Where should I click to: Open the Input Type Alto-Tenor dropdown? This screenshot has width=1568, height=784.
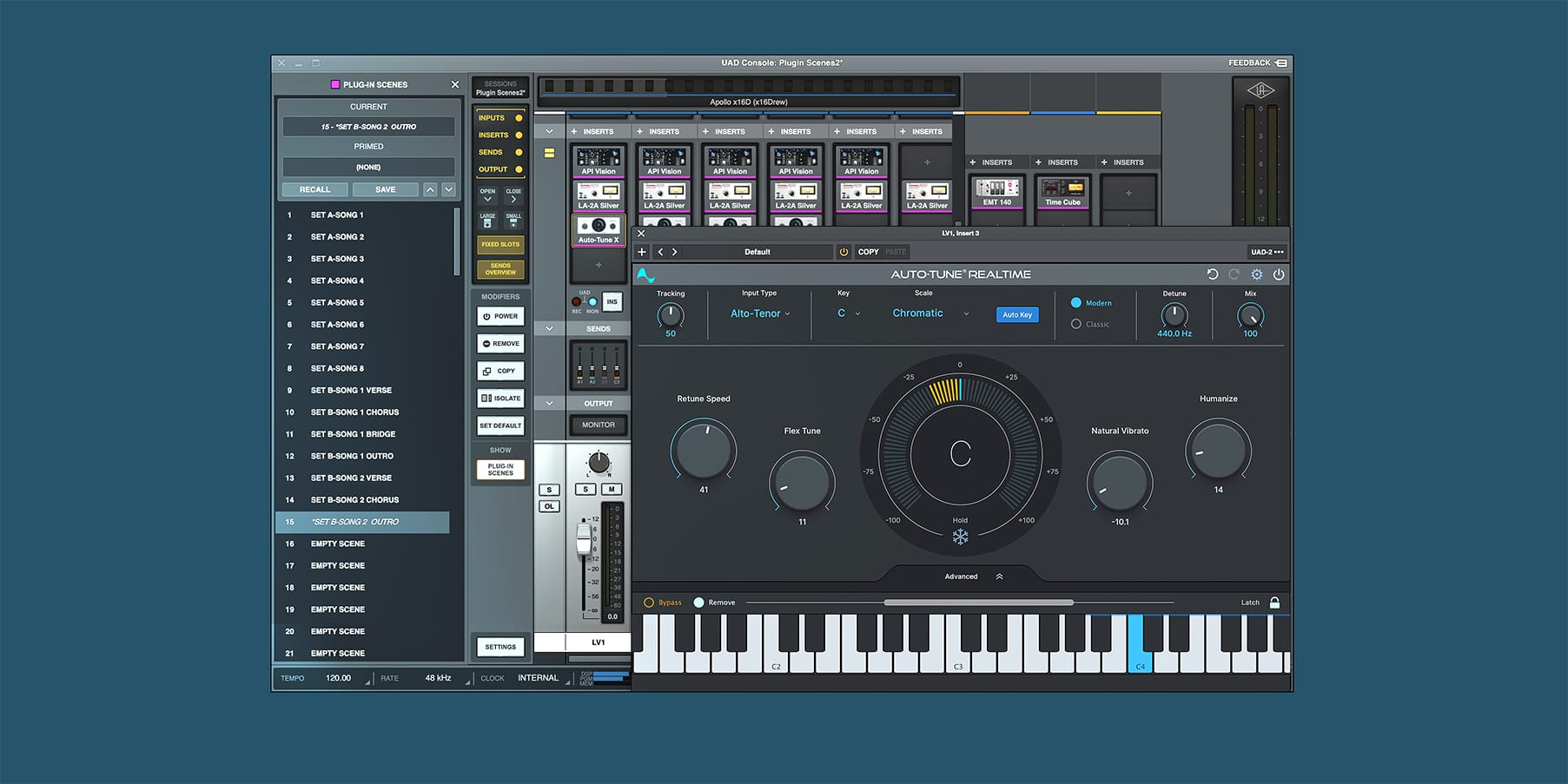[x=760, y=313]
